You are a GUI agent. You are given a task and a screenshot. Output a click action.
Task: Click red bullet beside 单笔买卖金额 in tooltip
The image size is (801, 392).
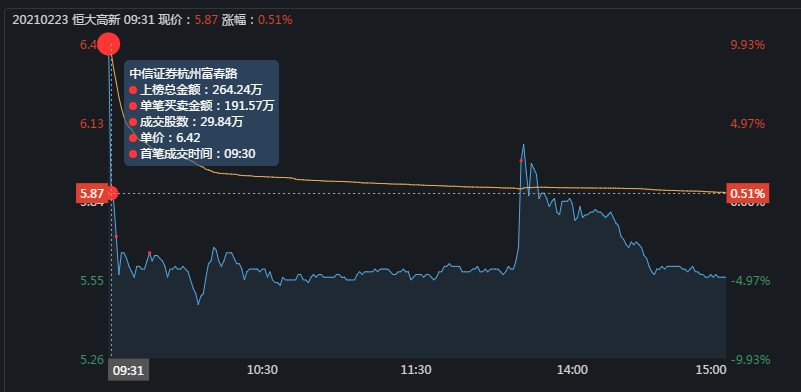click(133, 106)
